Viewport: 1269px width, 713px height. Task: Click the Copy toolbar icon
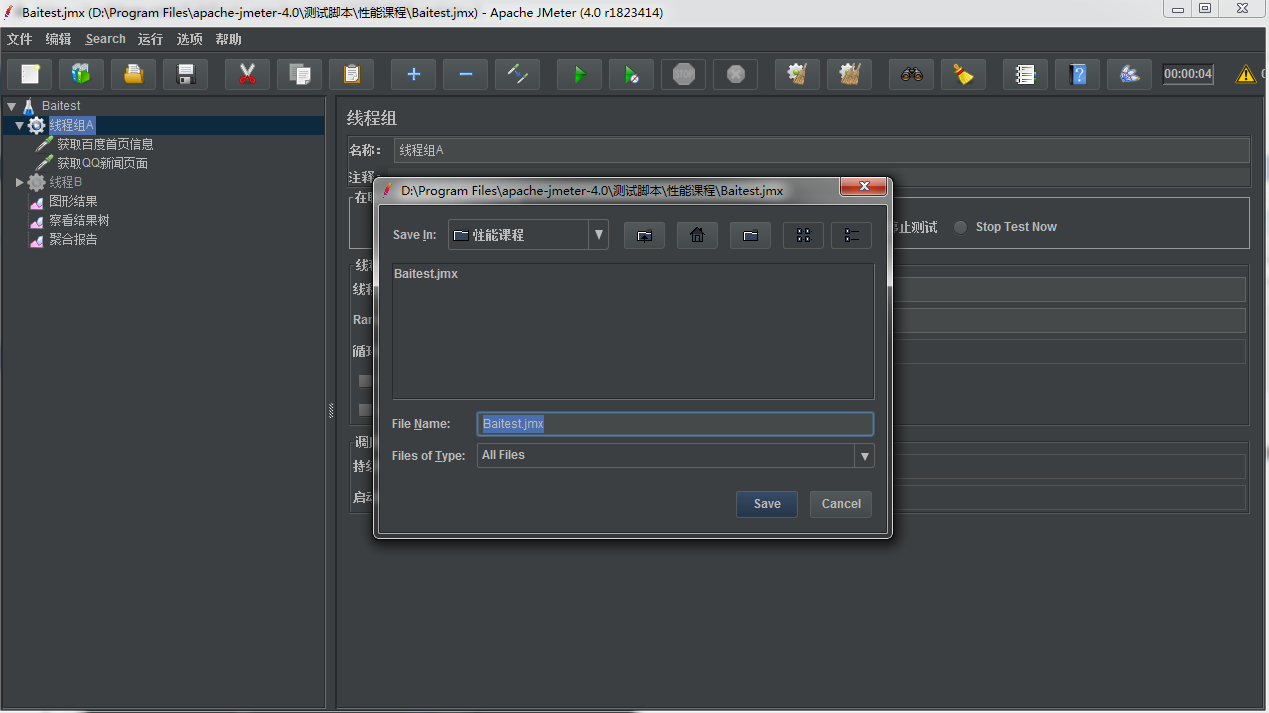click(299, 74)
